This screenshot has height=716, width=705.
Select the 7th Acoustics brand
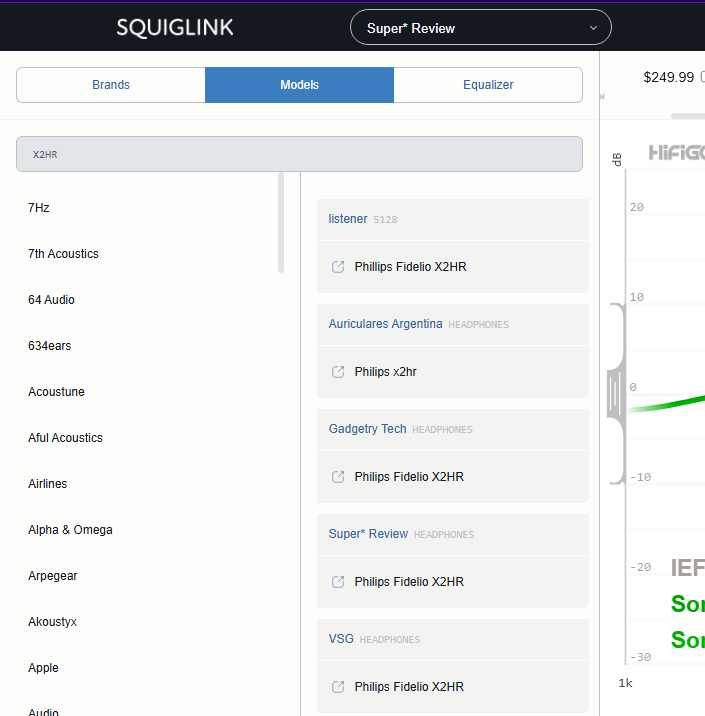[x=63, y=254]
